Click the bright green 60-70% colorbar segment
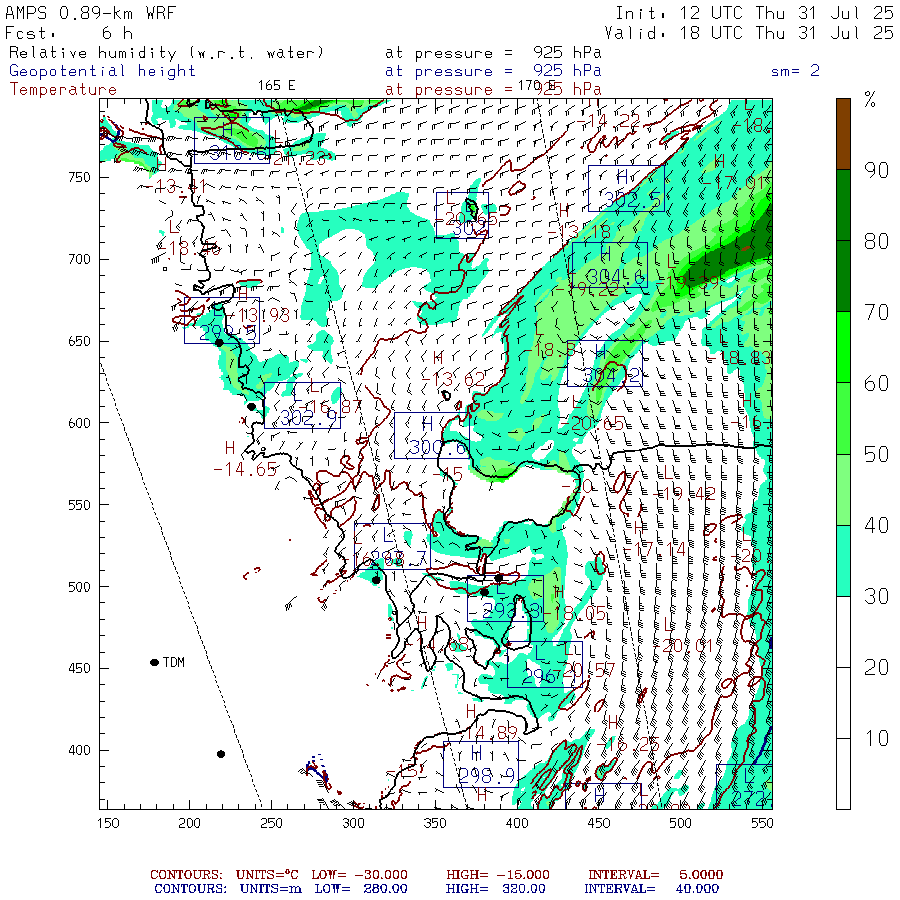900x900 pixels. point(843,347)
